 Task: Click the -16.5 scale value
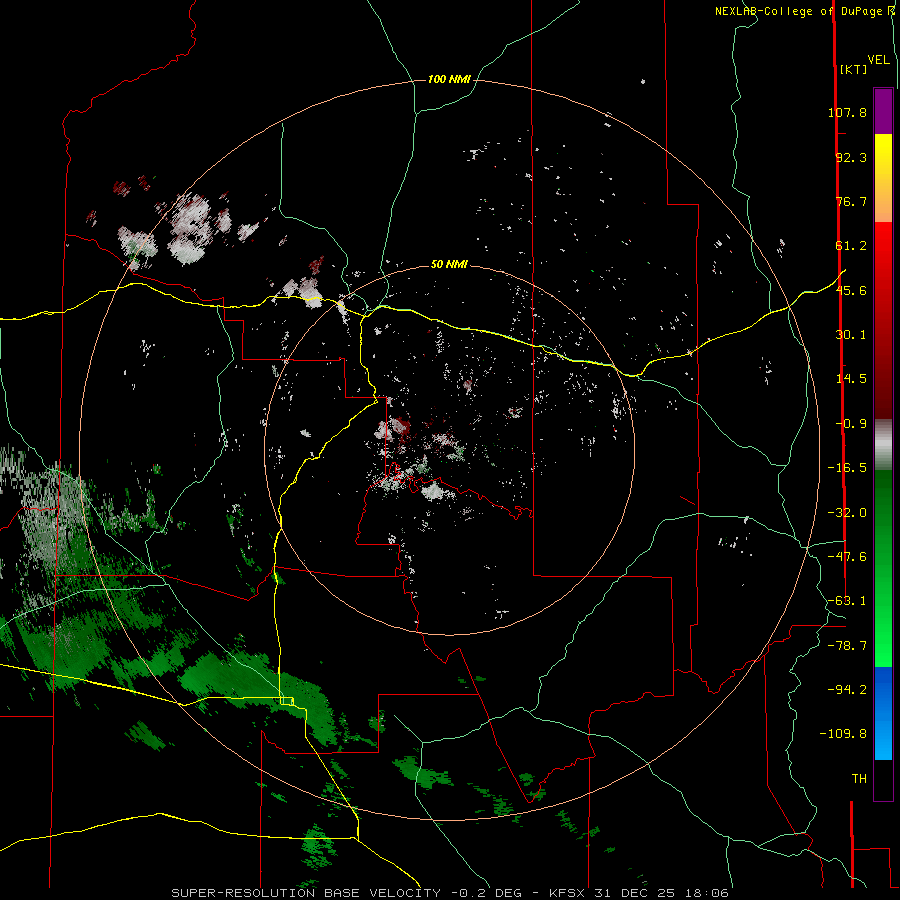click(x=847, y=468)
